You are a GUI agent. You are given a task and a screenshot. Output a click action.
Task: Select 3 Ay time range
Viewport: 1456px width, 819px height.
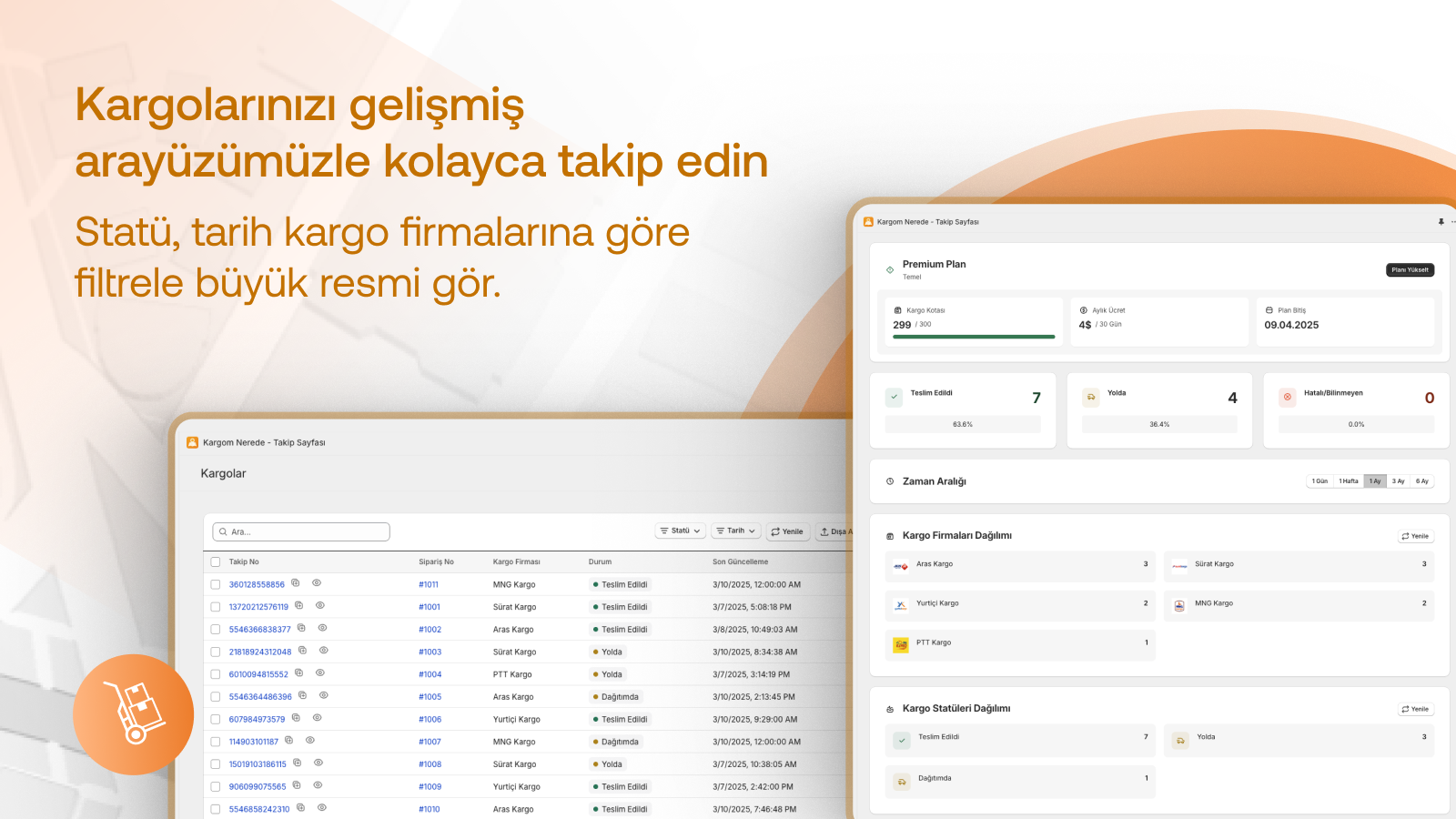click(x=1399, y=481)
